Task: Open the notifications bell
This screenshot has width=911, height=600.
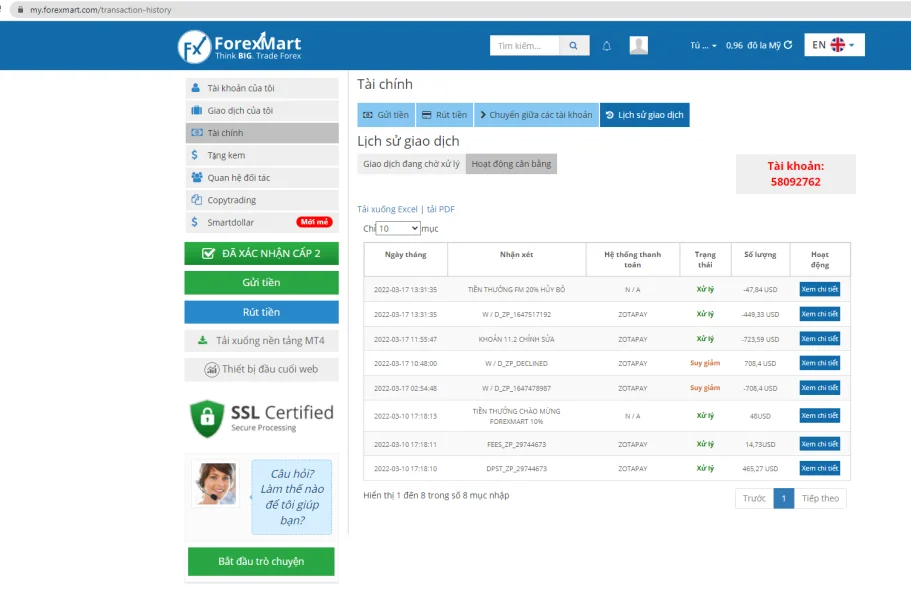Action: point(607,46)
